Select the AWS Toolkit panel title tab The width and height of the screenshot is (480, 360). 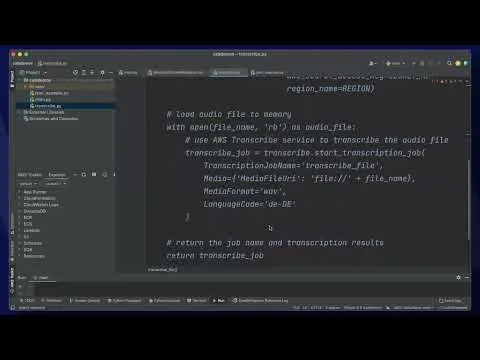(x=29, y=175)
